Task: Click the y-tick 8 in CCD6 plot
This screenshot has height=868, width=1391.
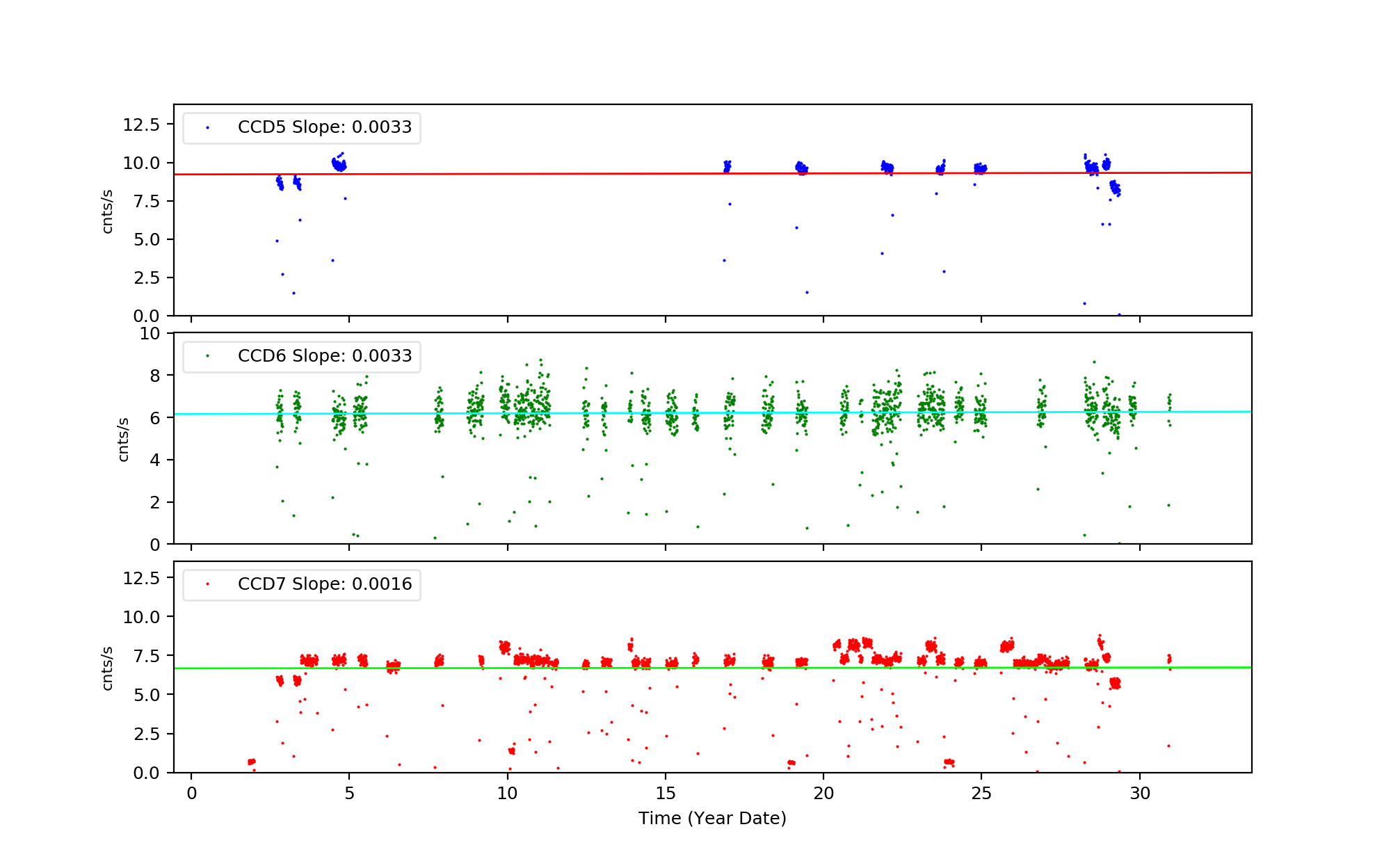Action: pos(154,376)
